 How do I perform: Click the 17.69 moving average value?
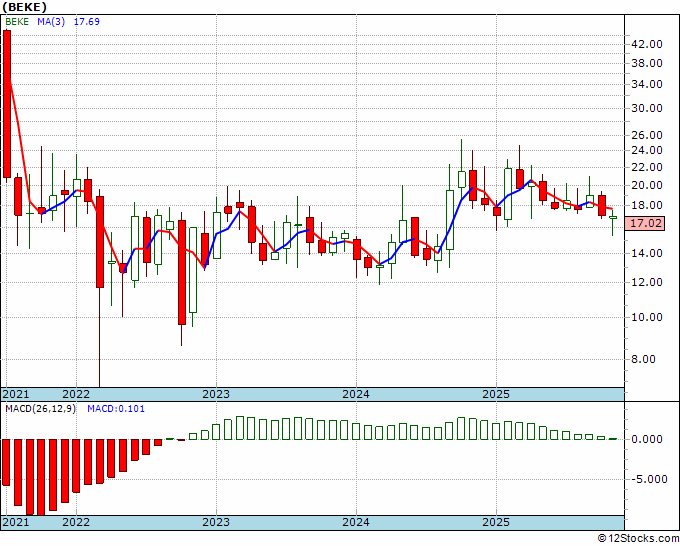pos(87,22)
